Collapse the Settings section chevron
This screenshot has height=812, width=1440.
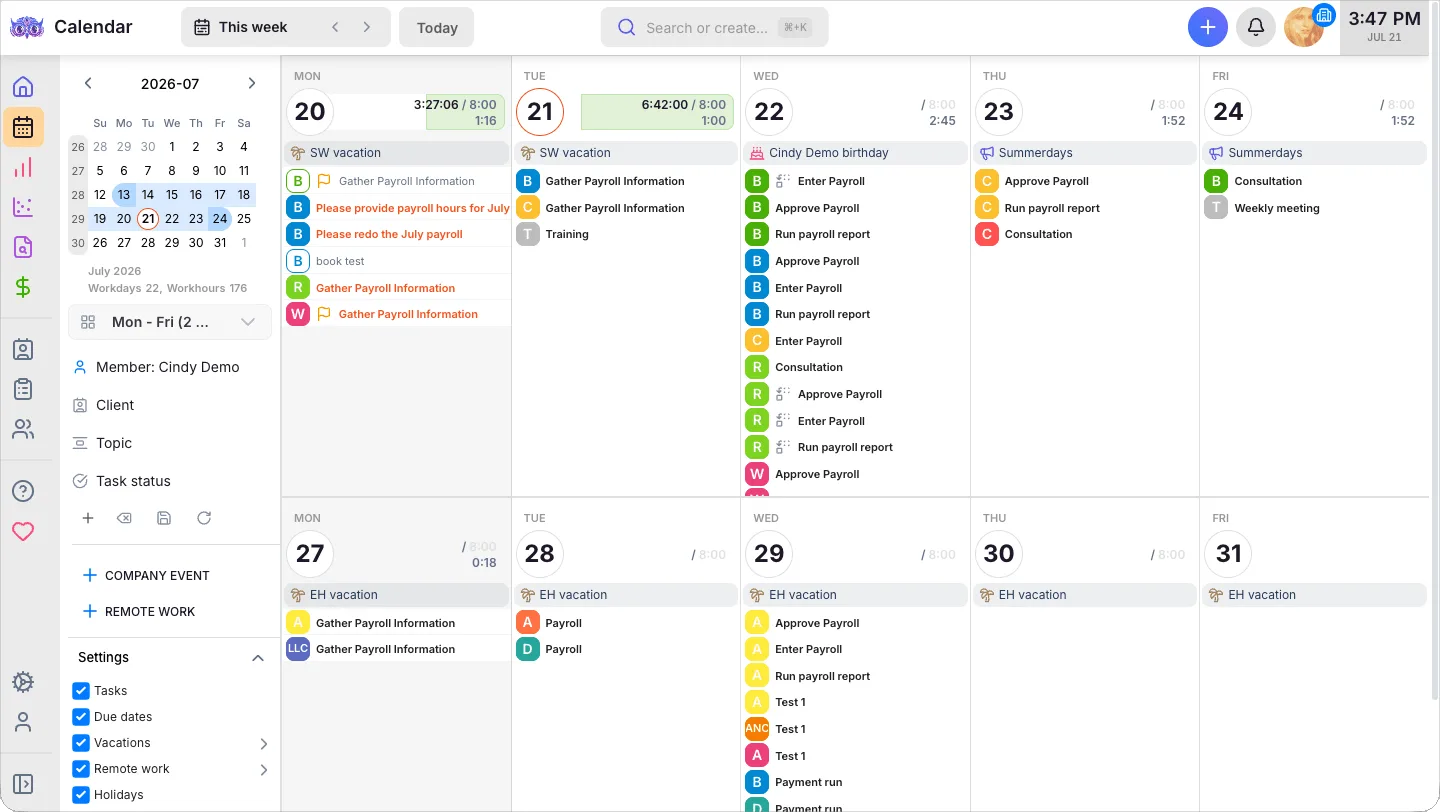pyautogui.click(x=257, y=658)
